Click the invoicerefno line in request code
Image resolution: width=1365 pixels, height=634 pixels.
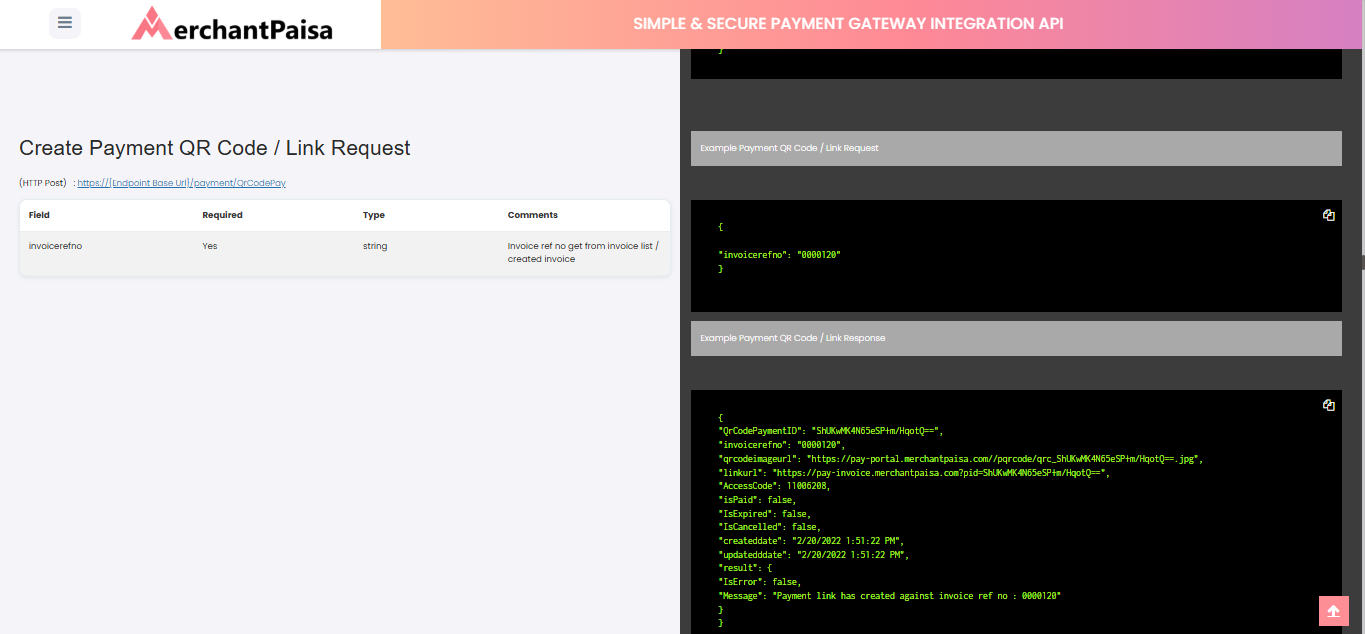click(x=779, y=255)
